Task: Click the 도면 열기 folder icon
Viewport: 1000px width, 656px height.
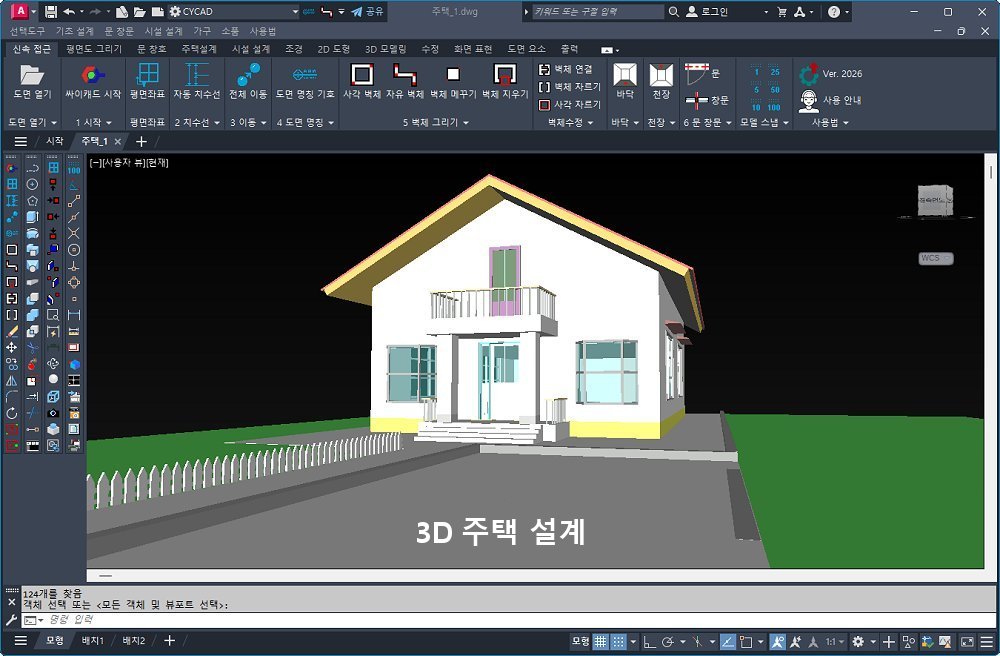Action: [32, 75]
